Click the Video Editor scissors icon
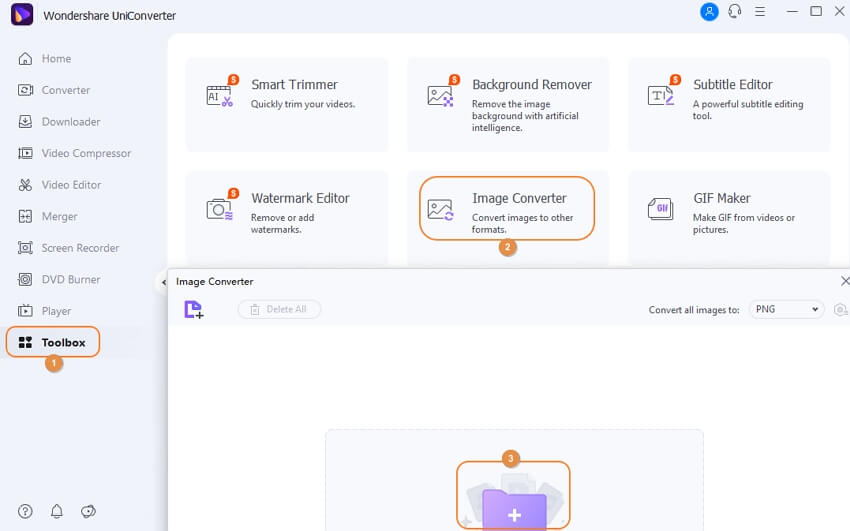 point(25,185)
